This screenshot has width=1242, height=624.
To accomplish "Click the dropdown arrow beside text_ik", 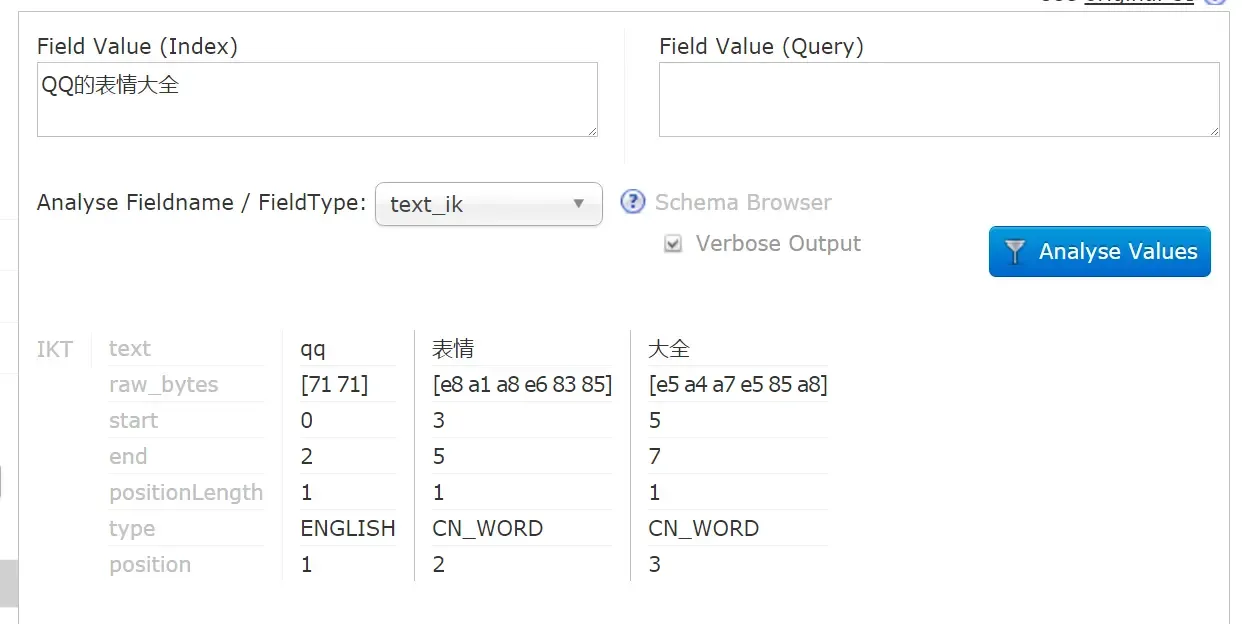I will point(578,204).
